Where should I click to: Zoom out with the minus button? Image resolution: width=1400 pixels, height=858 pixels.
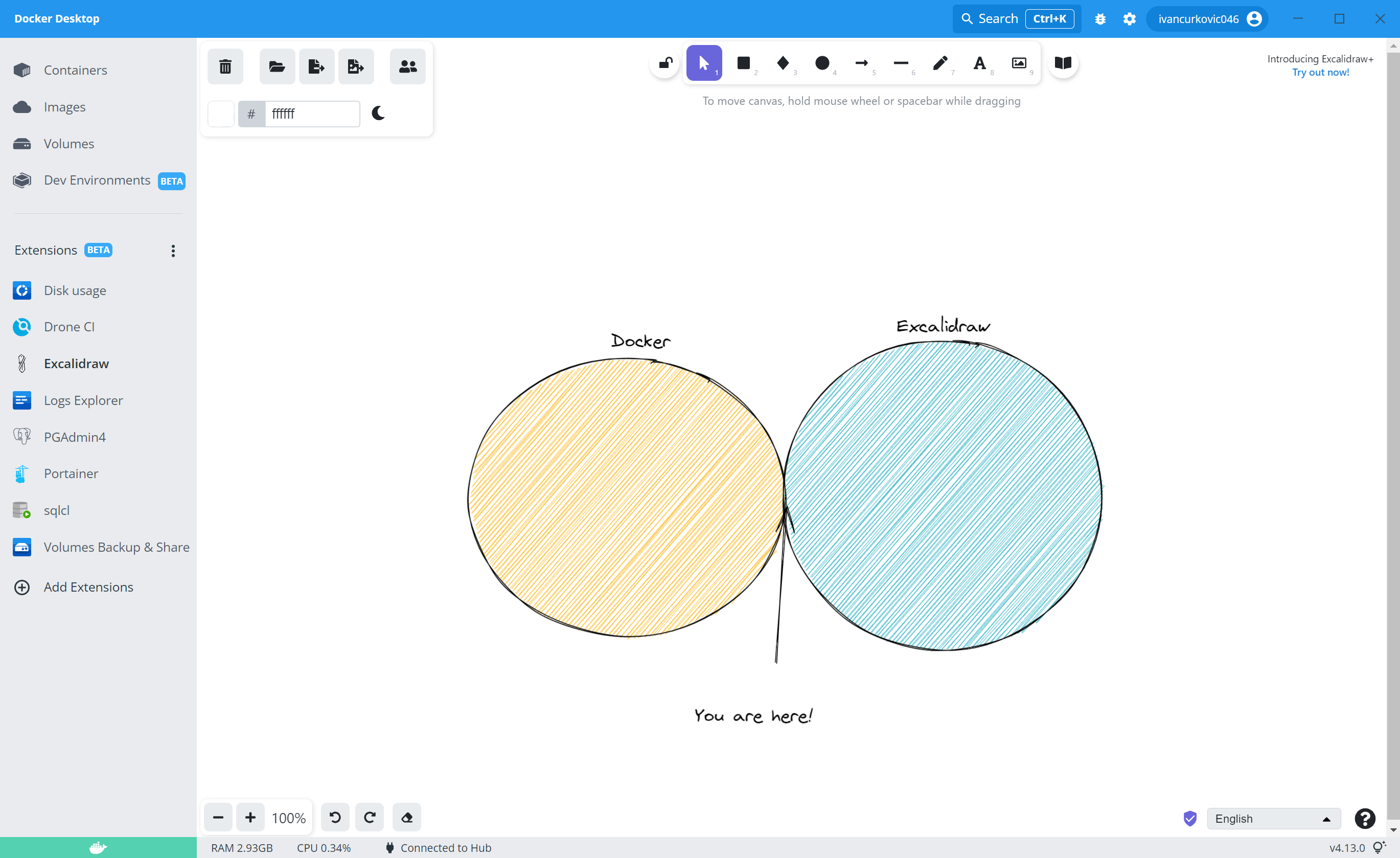point(218,818)
